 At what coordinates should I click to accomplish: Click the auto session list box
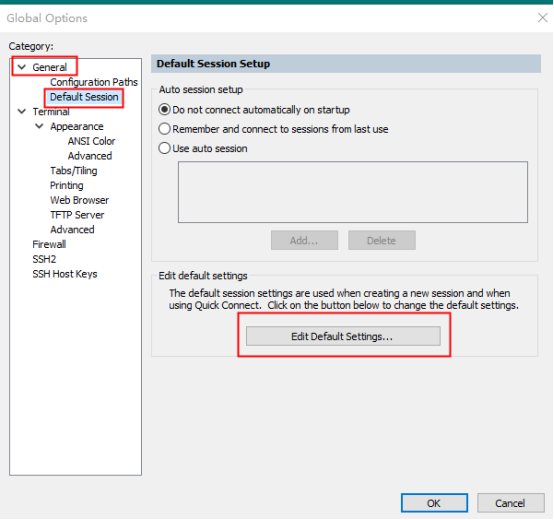(353, 192)
